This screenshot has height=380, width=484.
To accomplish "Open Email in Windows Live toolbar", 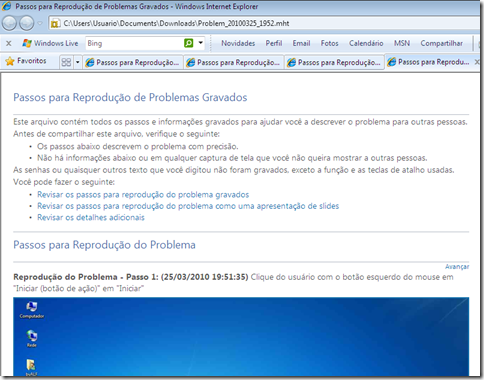I will (x=301, y=43).
